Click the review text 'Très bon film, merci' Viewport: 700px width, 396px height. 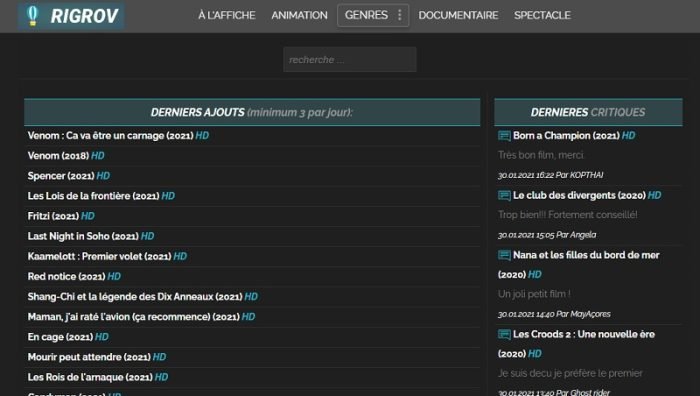tap(541, 155)
